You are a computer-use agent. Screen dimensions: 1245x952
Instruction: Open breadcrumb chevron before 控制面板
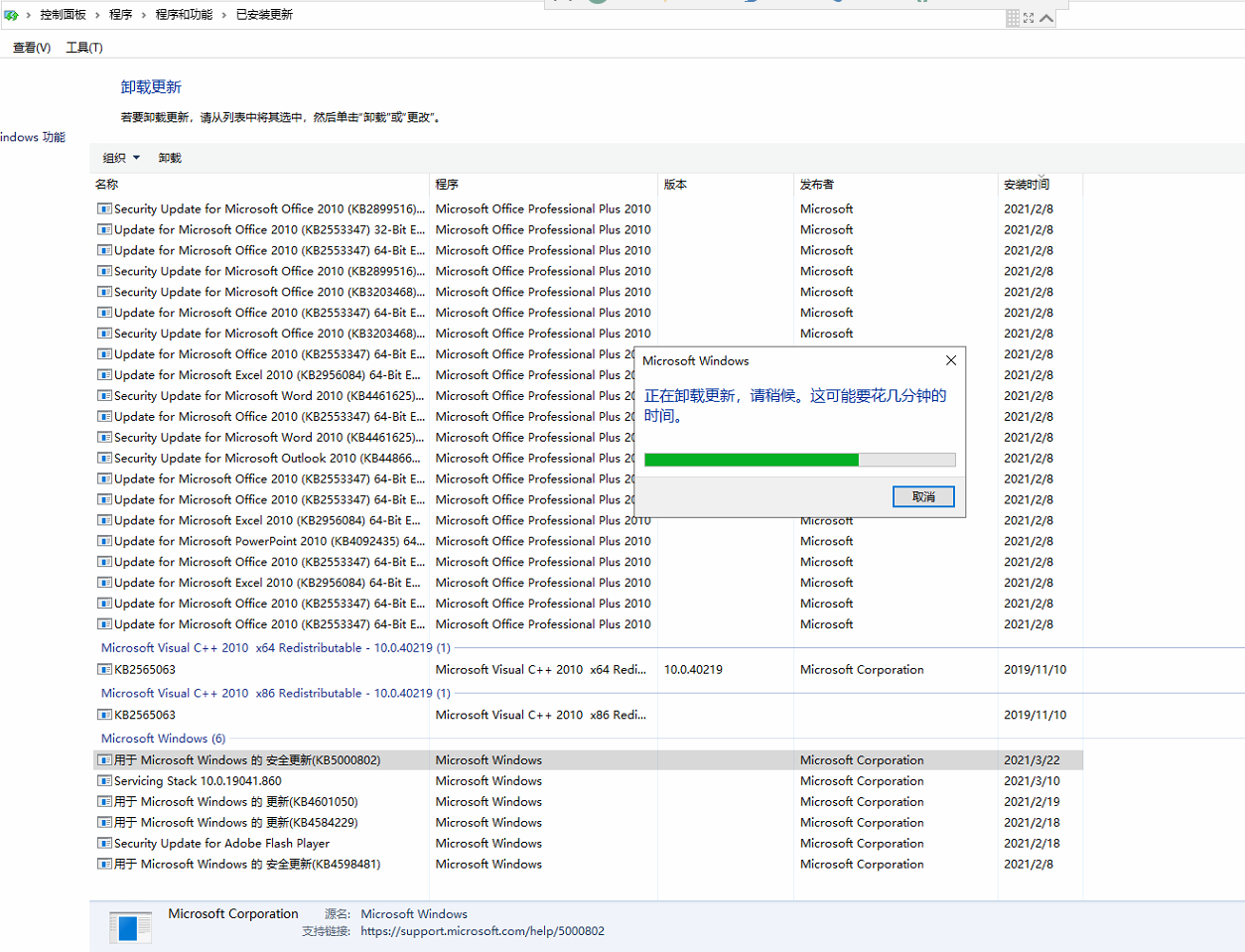click(29, 15)
